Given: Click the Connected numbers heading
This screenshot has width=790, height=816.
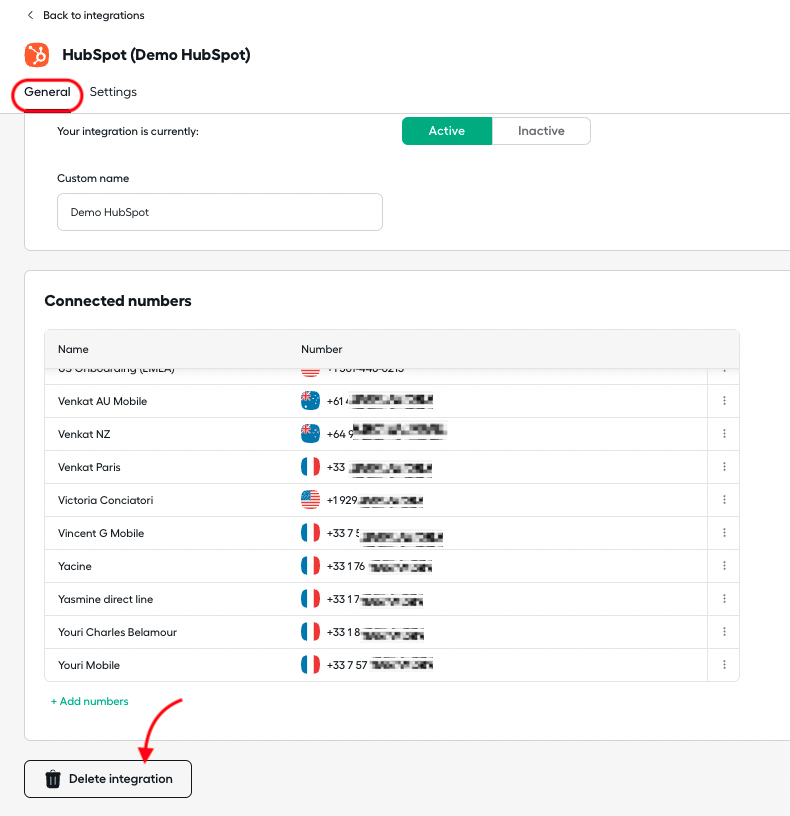Looking at the screenshot, I should pyautogui.click(x=118, y=301).
